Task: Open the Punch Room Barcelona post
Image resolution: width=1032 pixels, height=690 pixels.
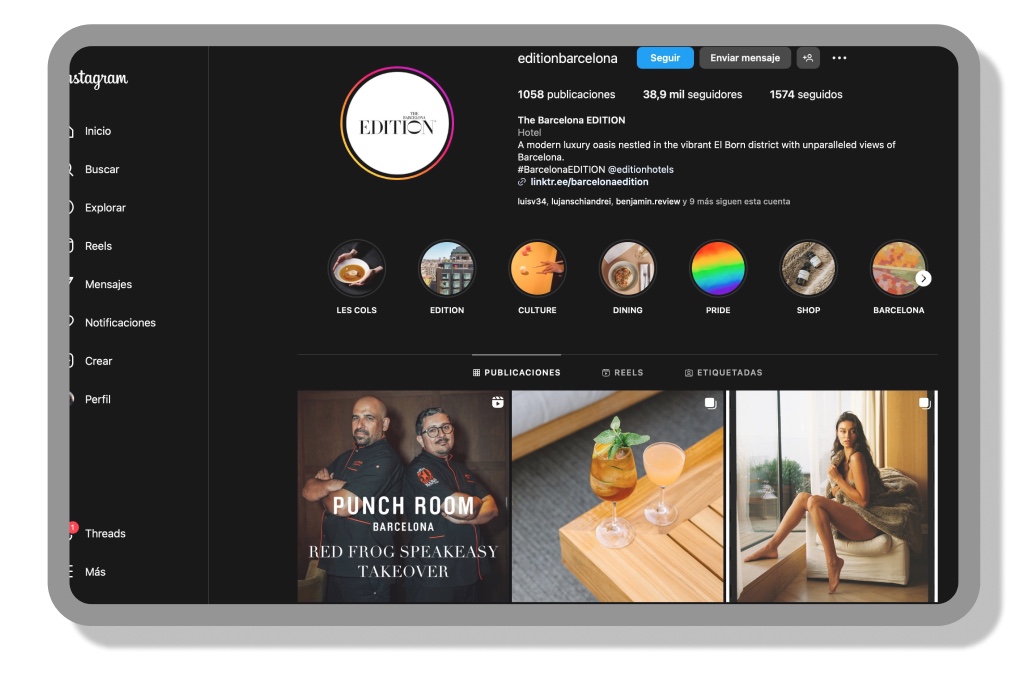Action: [x=403, y=496]
